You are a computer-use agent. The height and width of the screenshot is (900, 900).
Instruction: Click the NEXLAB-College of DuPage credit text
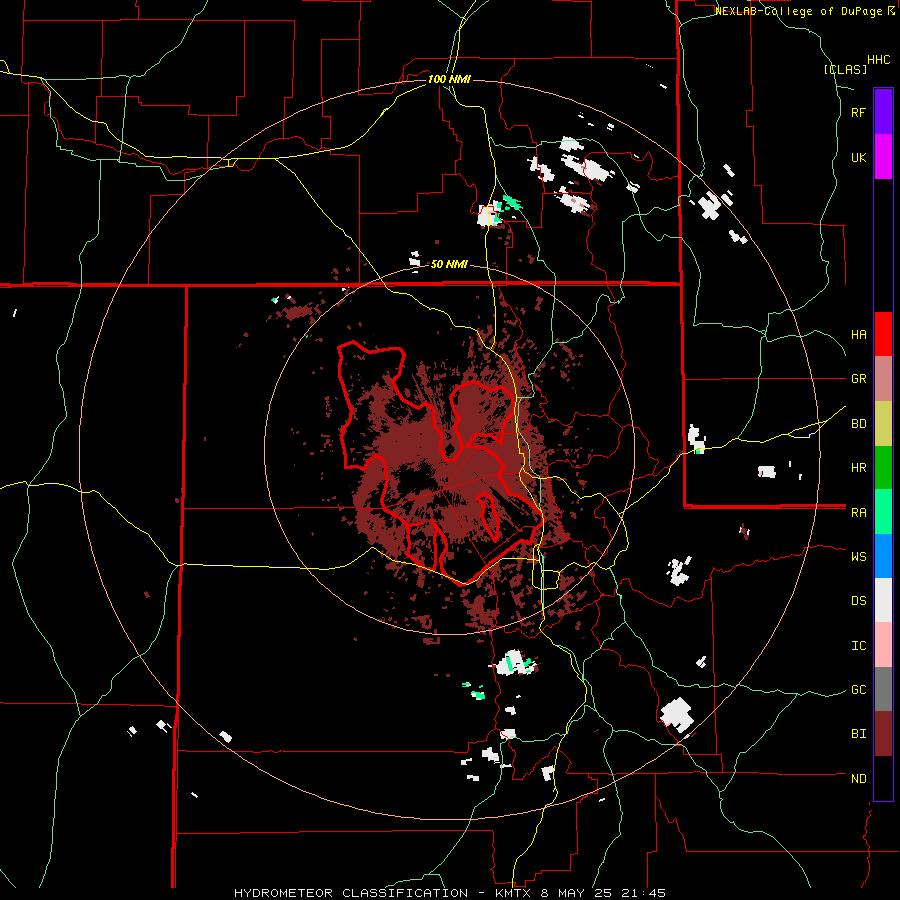tap(805, 11)
